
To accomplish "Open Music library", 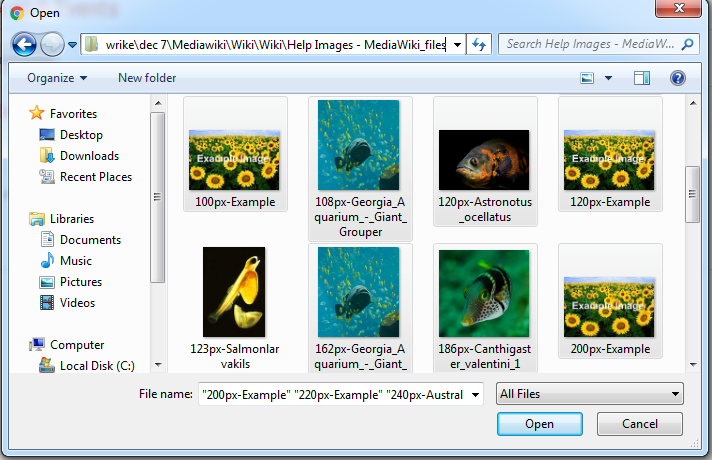I will (76, 261).
